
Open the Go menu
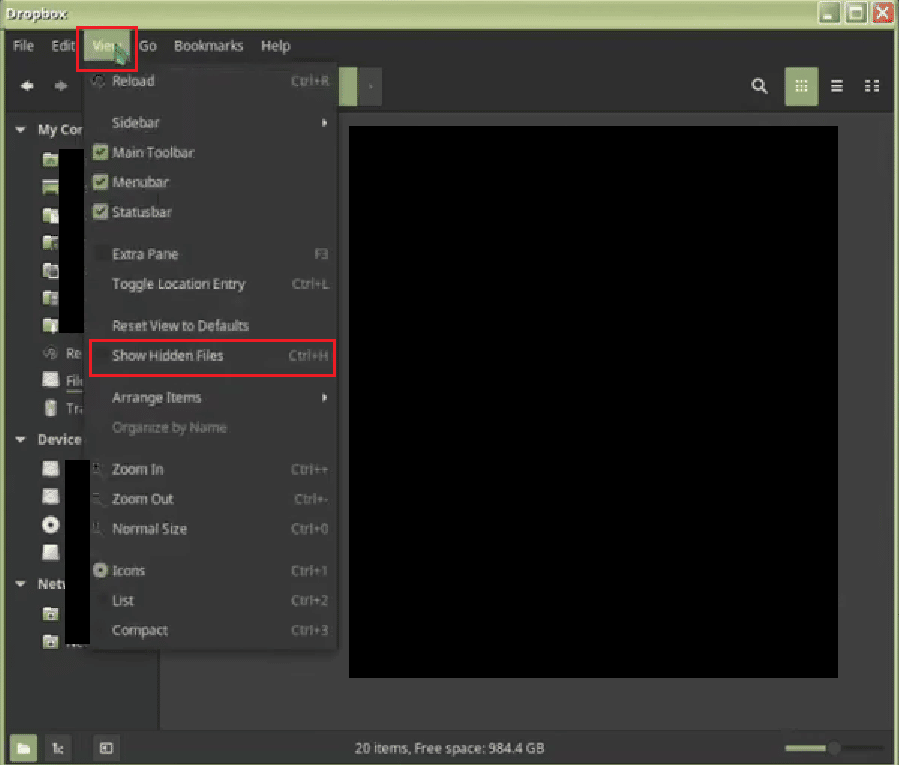(x=148, y=46)
